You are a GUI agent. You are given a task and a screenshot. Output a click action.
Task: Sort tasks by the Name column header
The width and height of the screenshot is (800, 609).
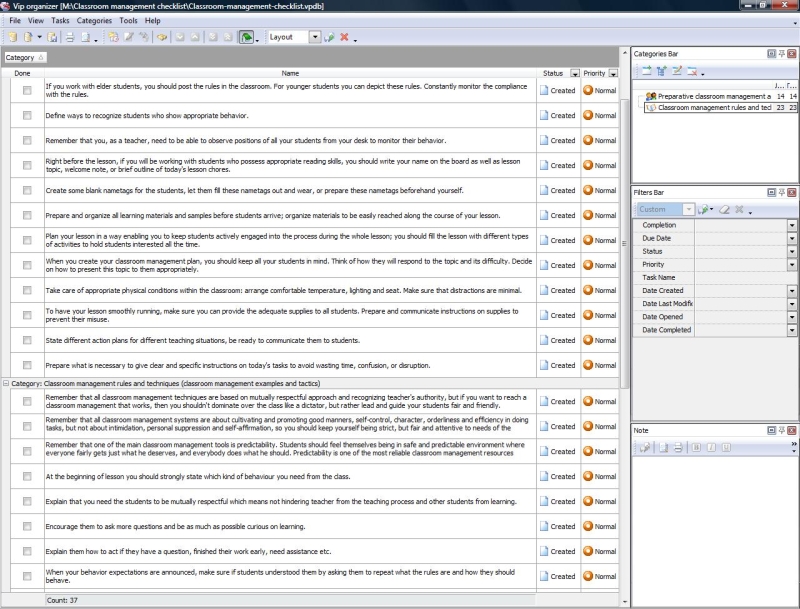(290, 73)
